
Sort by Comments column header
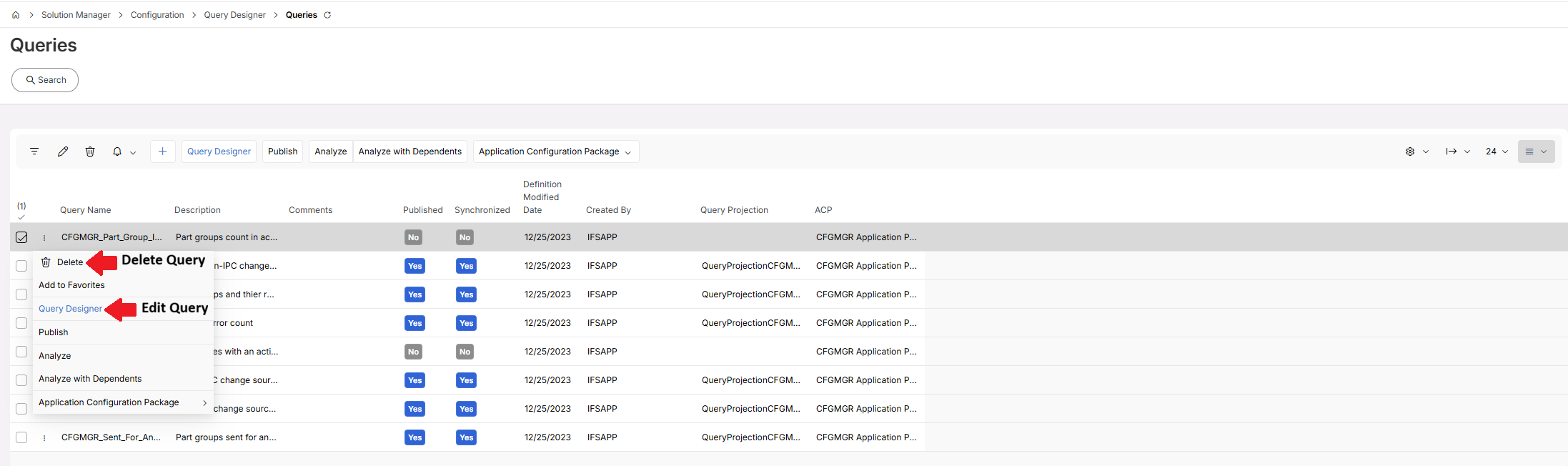click(x=310, y=210)
